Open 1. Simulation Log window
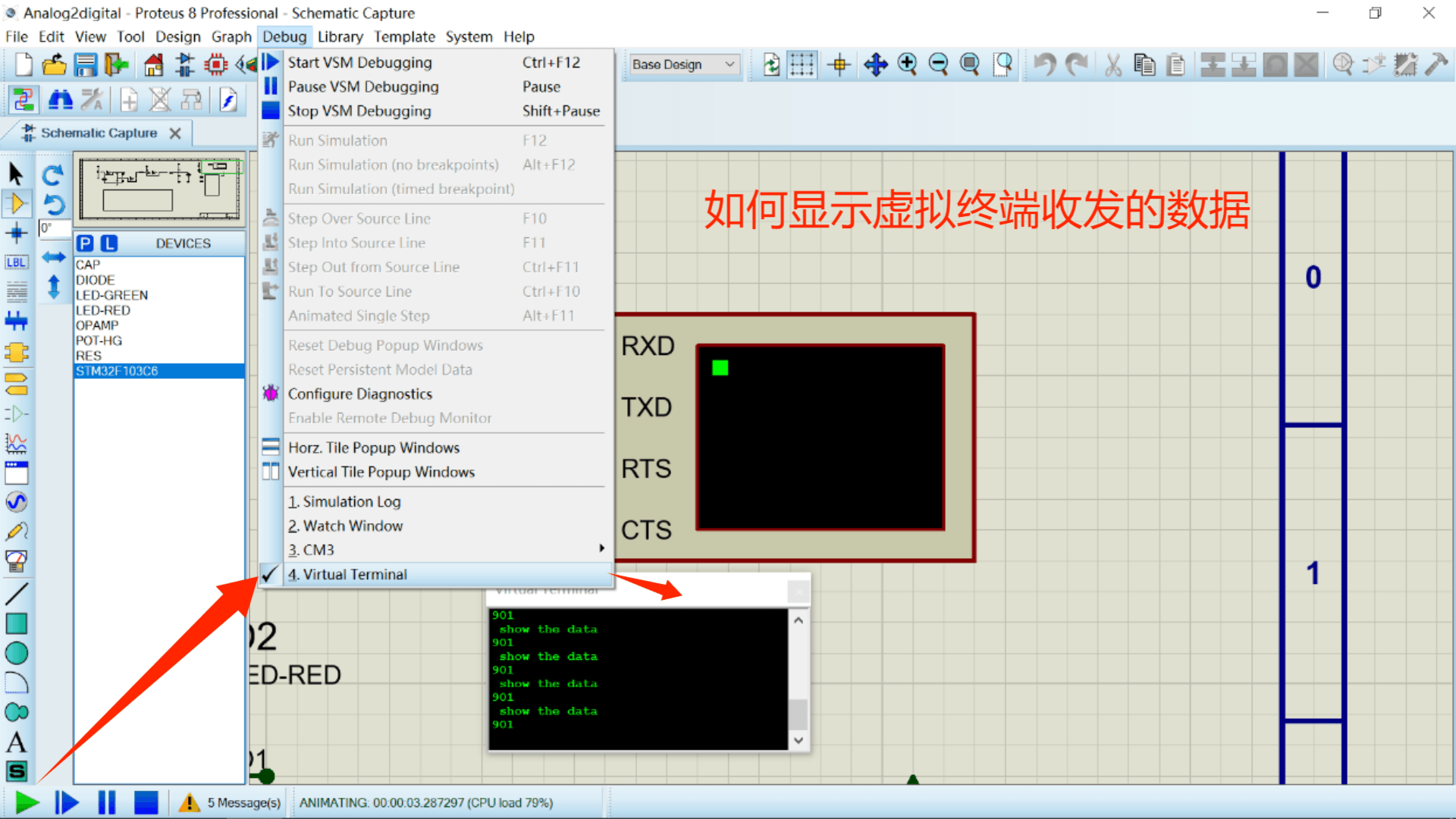The height and width of the screenshot is (819, 1456). click(x=343, y=501)
